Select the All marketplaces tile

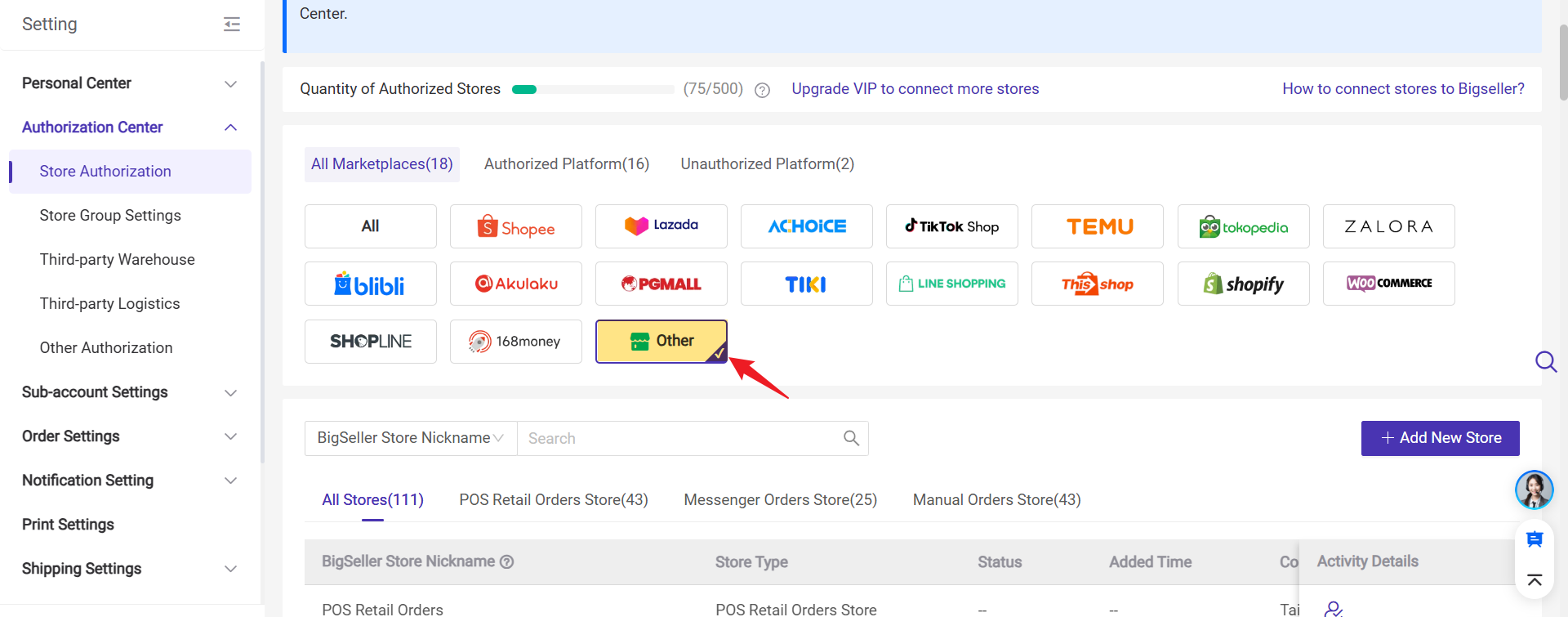tap(371, 226)
